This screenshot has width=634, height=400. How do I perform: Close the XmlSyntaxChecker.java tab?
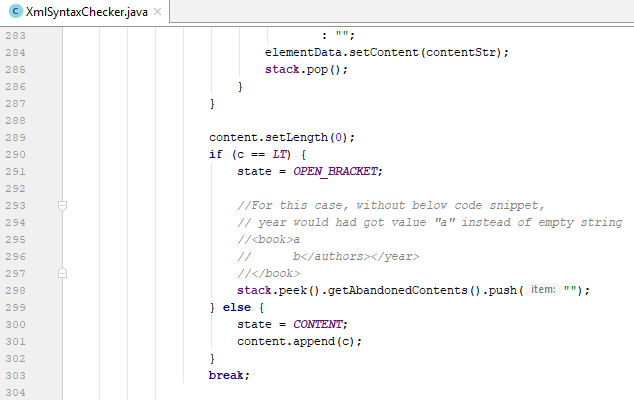[x=158, y=12]
